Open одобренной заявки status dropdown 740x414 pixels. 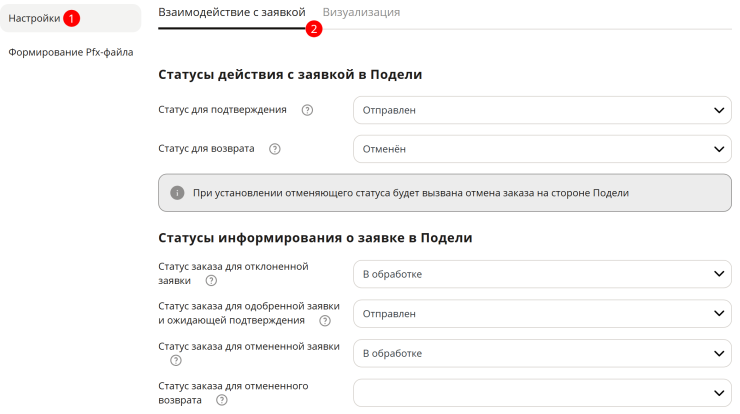click(542, 313)
